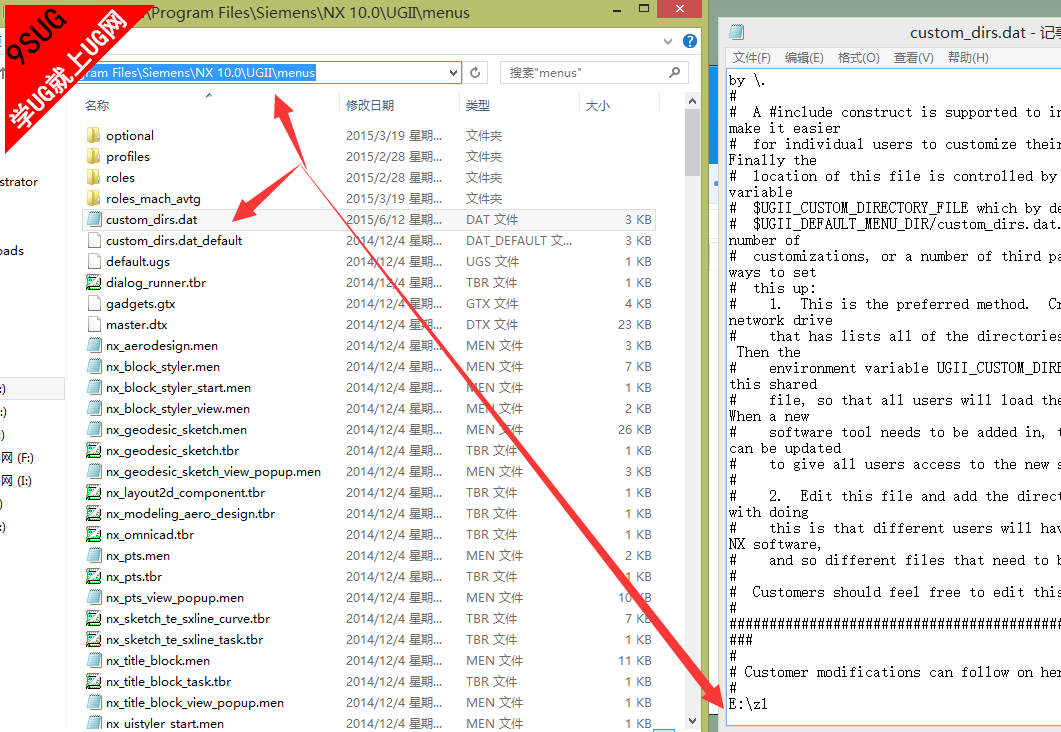
Task: Select the dialog_runner.tbr file icon
Action: tap(94, 282)
